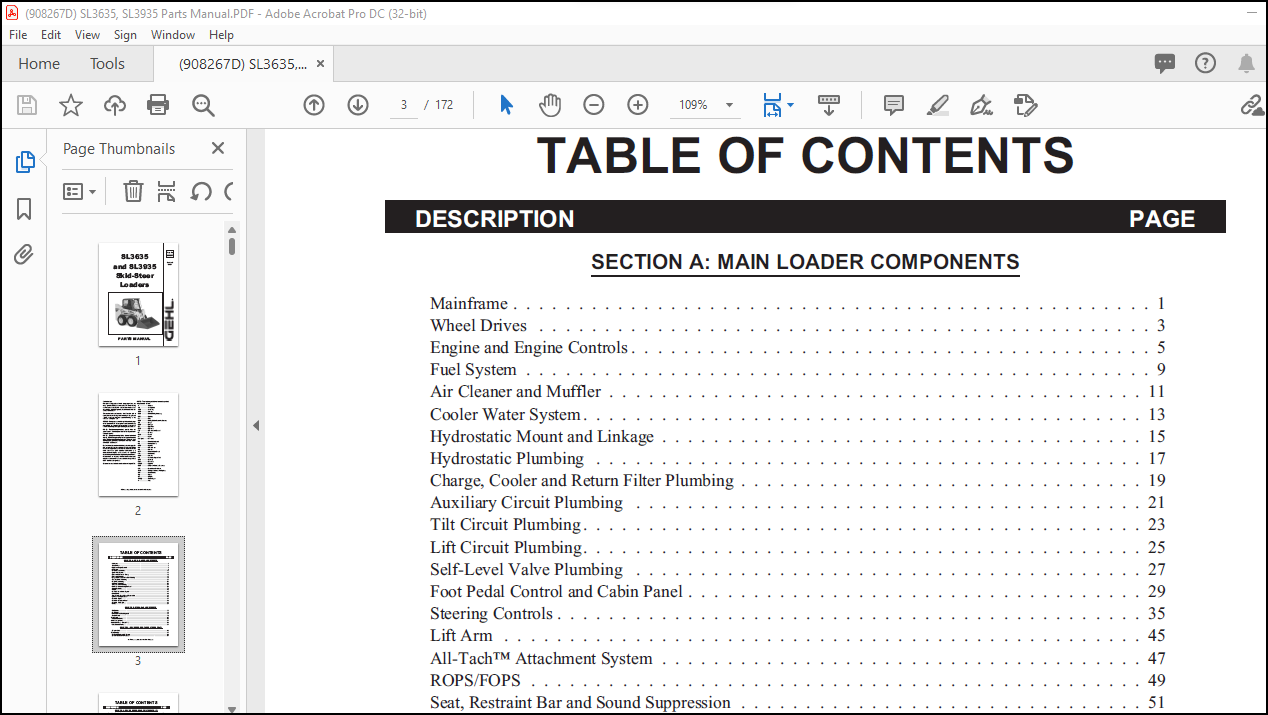
Task: Zoom in with plus button
Action: pos(638,105)
